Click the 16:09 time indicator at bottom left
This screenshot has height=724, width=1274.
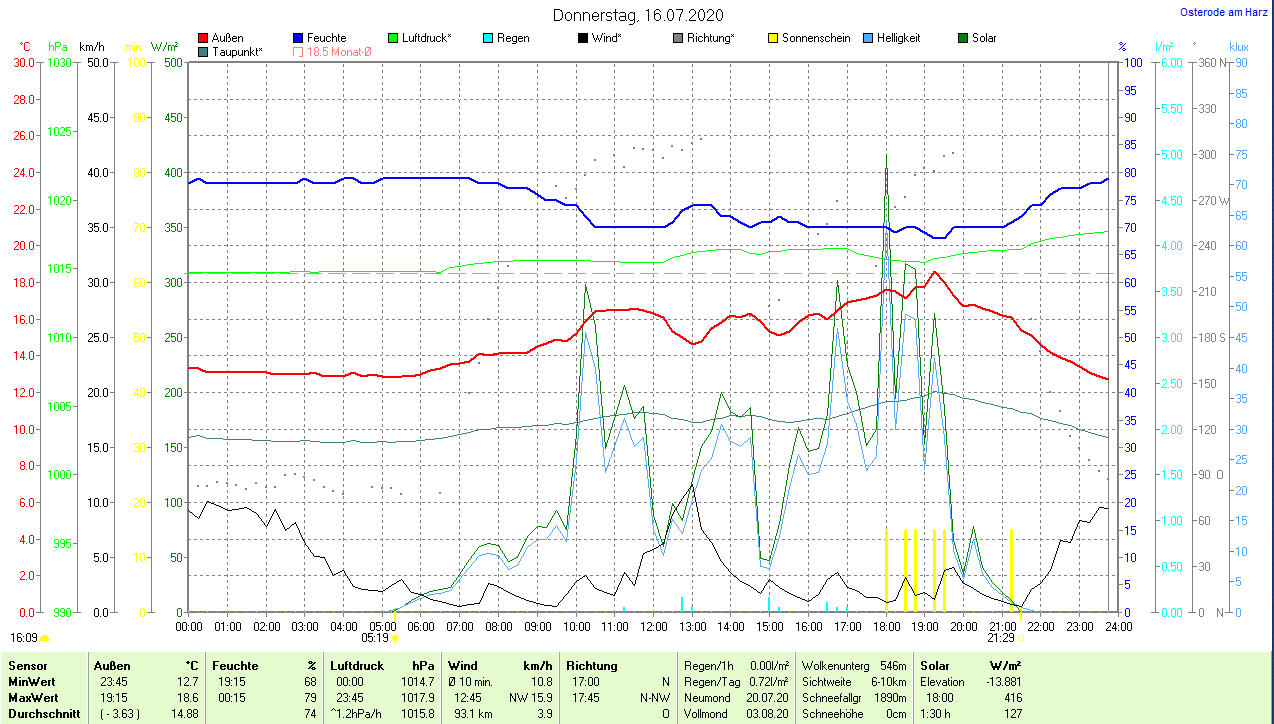(x=24, y=637)
